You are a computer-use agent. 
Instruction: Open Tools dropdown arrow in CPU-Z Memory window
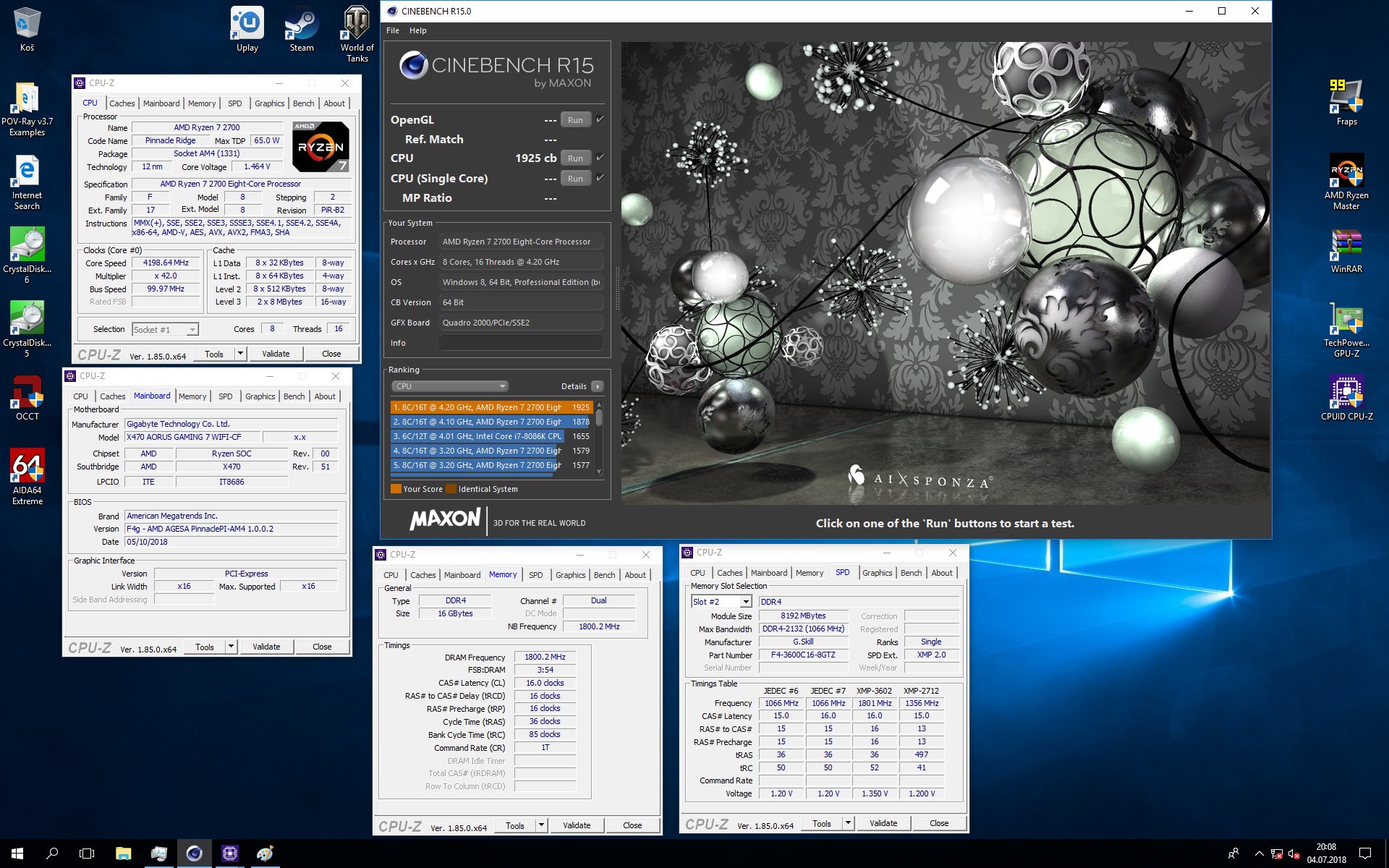[x=541, y=825]
